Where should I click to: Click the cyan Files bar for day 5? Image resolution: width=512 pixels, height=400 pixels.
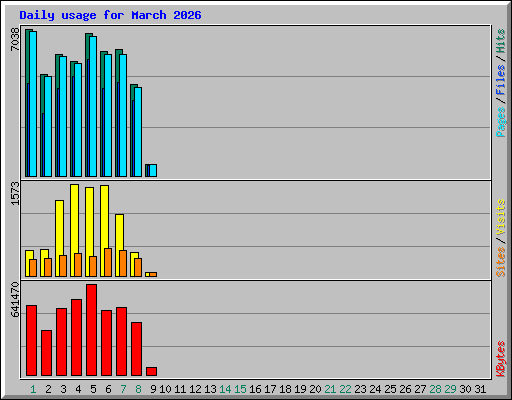click(93, 107)
